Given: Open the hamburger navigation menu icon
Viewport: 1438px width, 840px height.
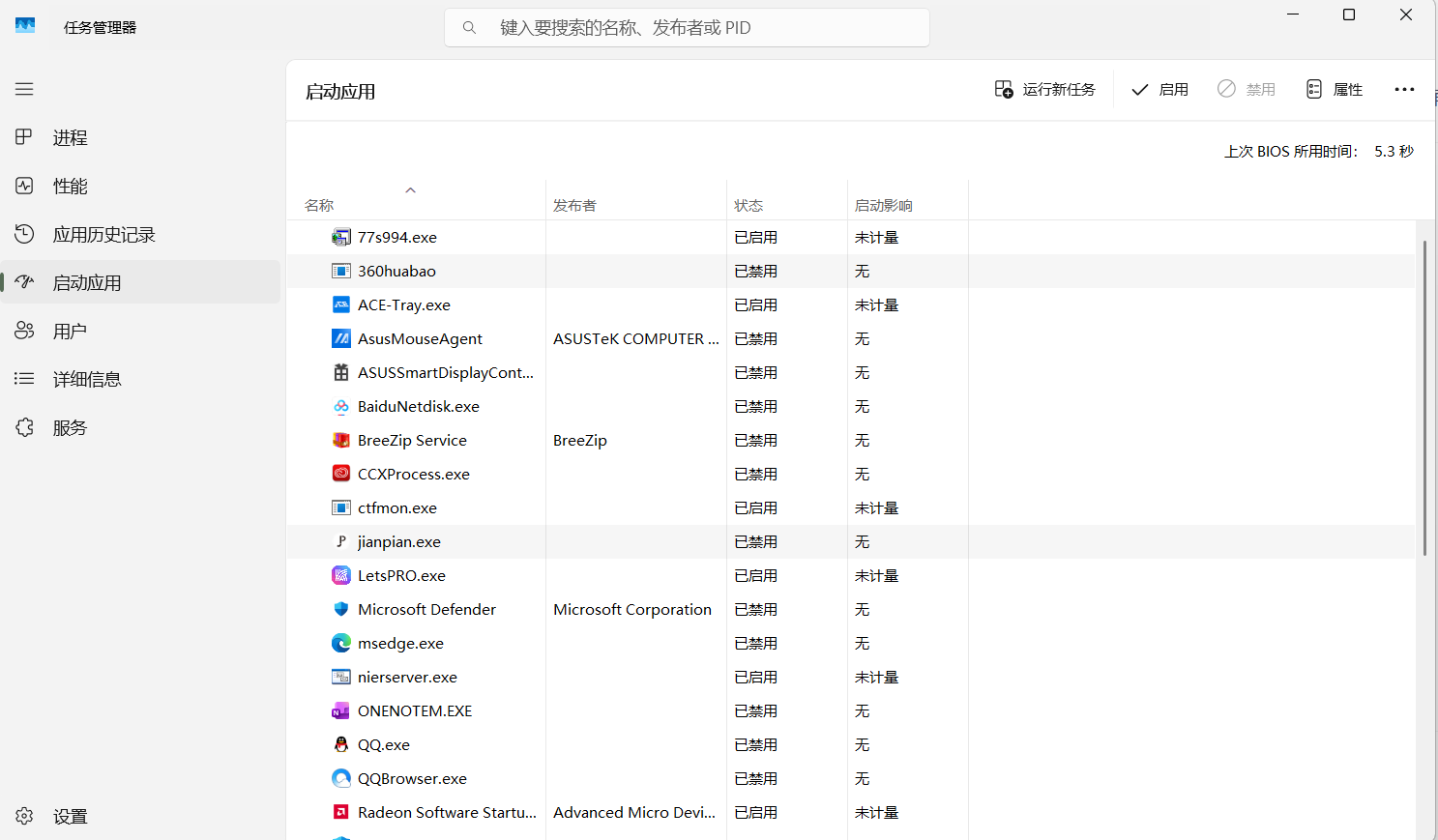Looking at the screenshot, I should pos(24,89).
